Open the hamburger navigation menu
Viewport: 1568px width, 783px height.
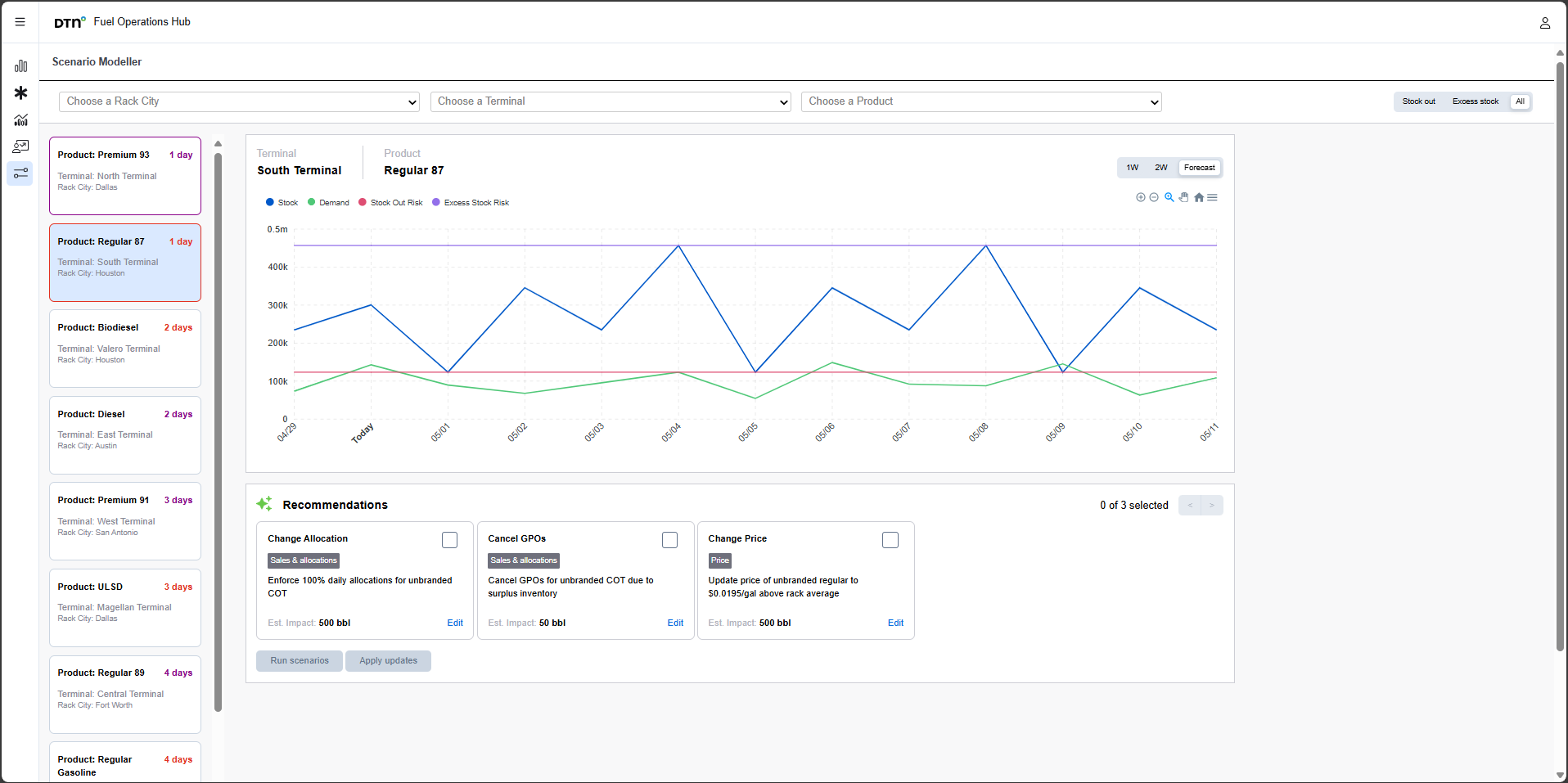coord(20,22)
